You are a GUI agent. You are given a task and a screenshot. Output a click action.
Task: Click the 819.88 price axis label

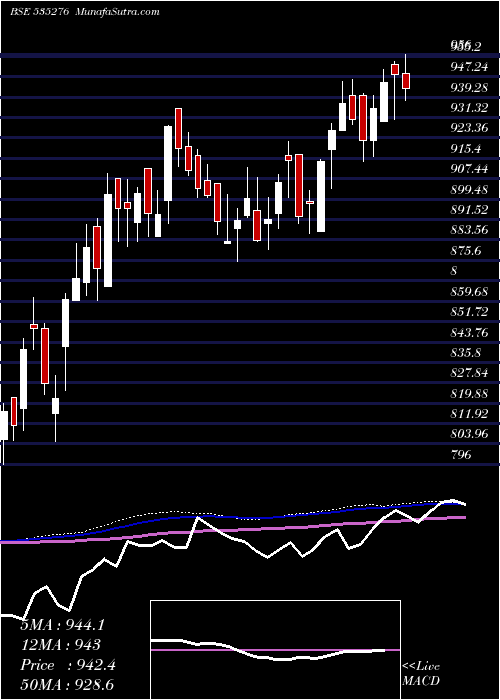[469, 393]
